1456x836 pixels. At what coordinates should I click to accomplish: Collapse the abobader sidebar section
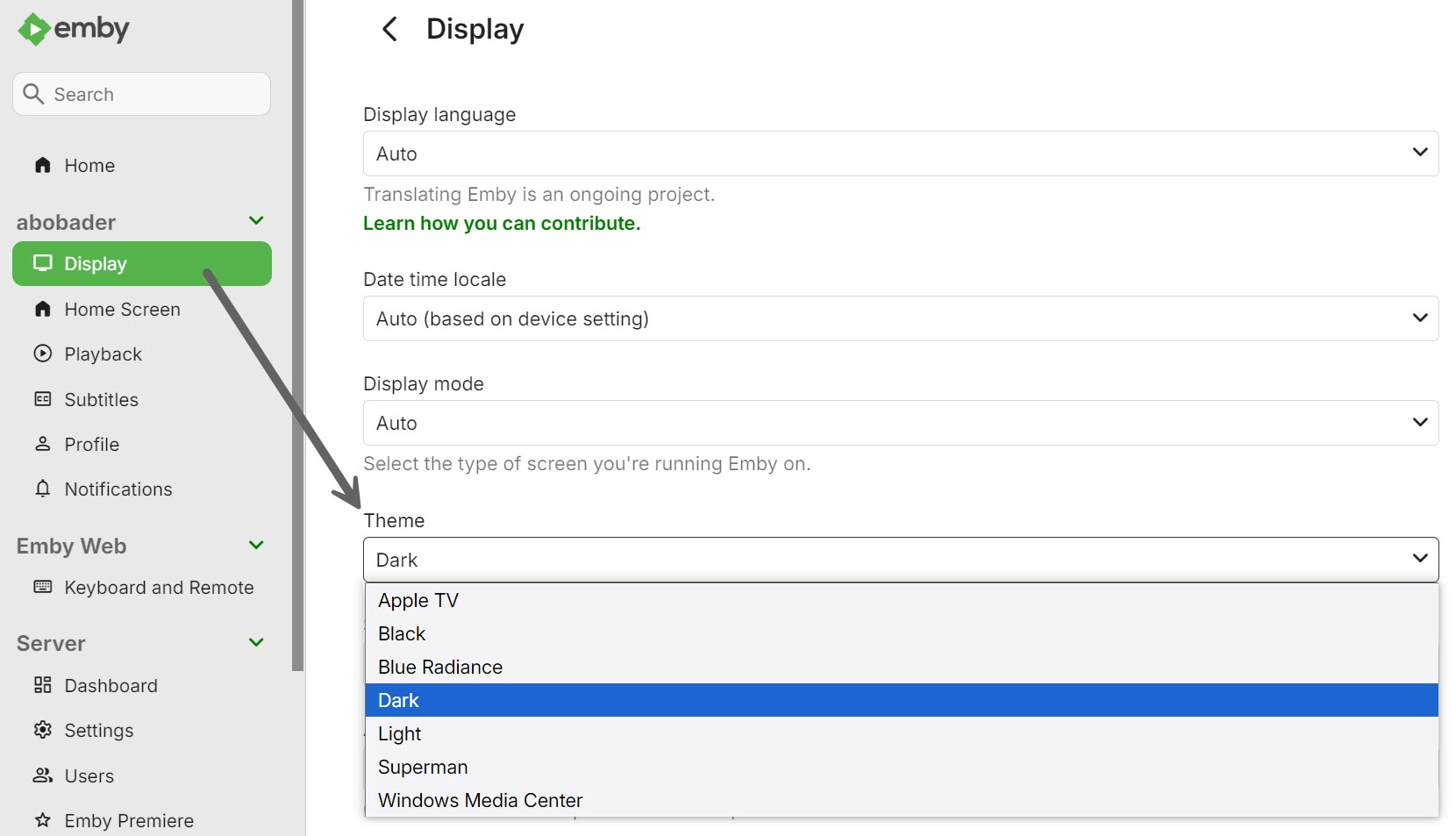pos(256,221)
